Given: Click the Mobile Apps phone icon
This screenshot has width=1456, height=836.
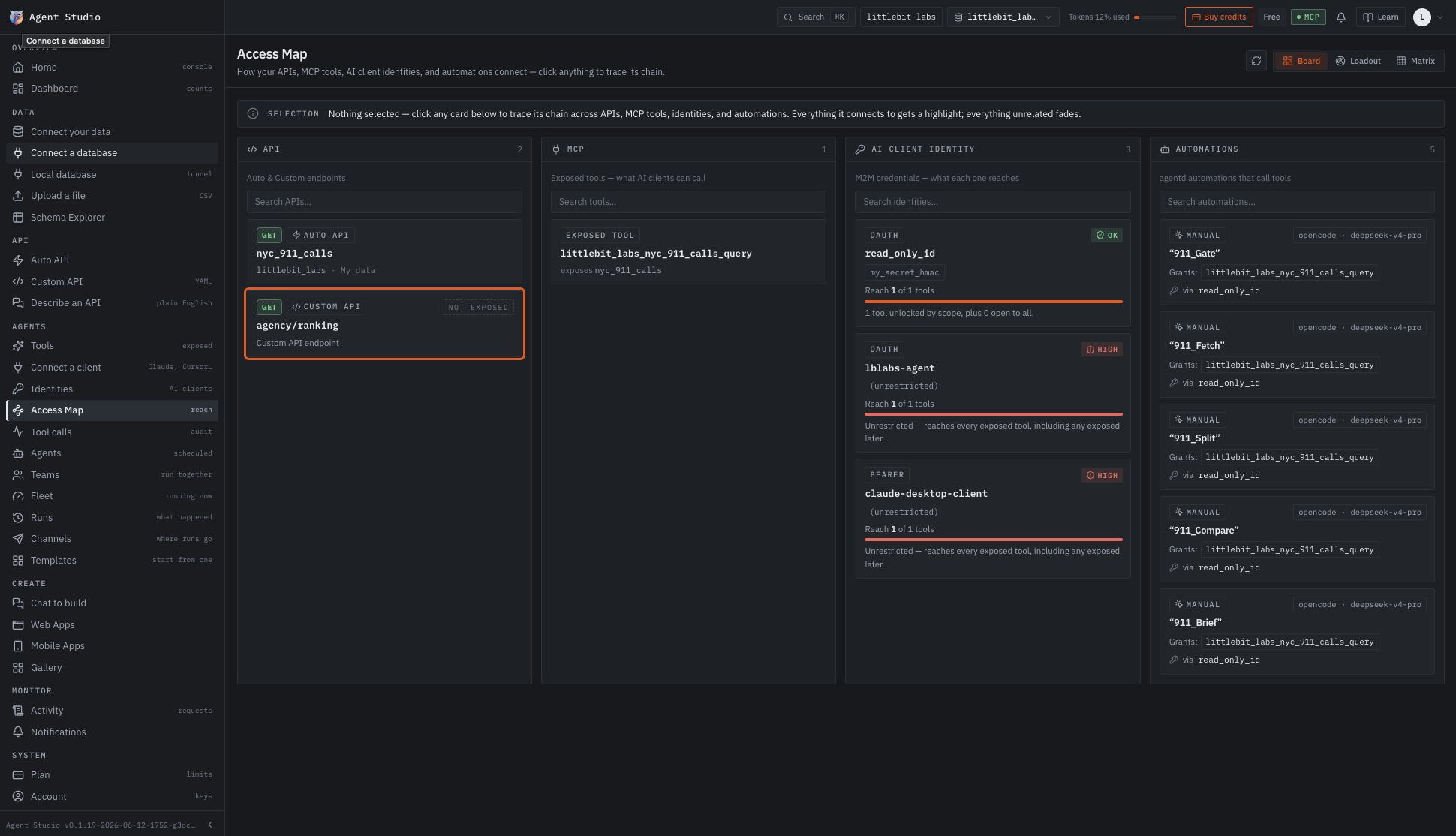Looking at the screenshot, I should pyautogui.click(x=18, y=646).
